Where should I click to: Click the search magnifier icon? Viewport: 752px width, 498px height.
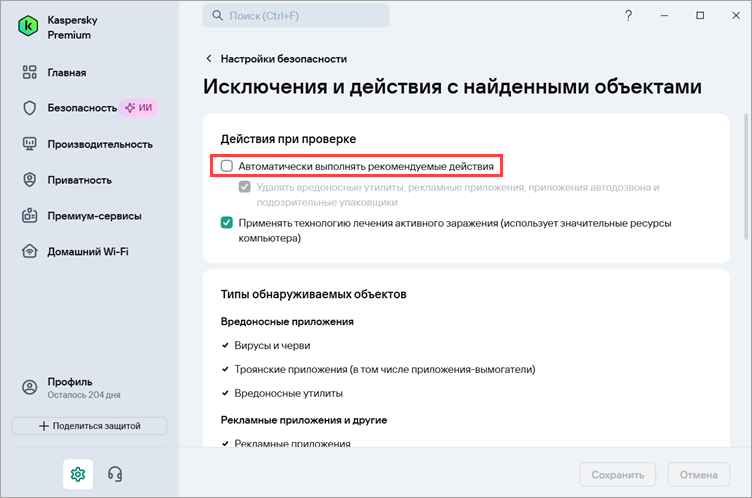point(217,16)
